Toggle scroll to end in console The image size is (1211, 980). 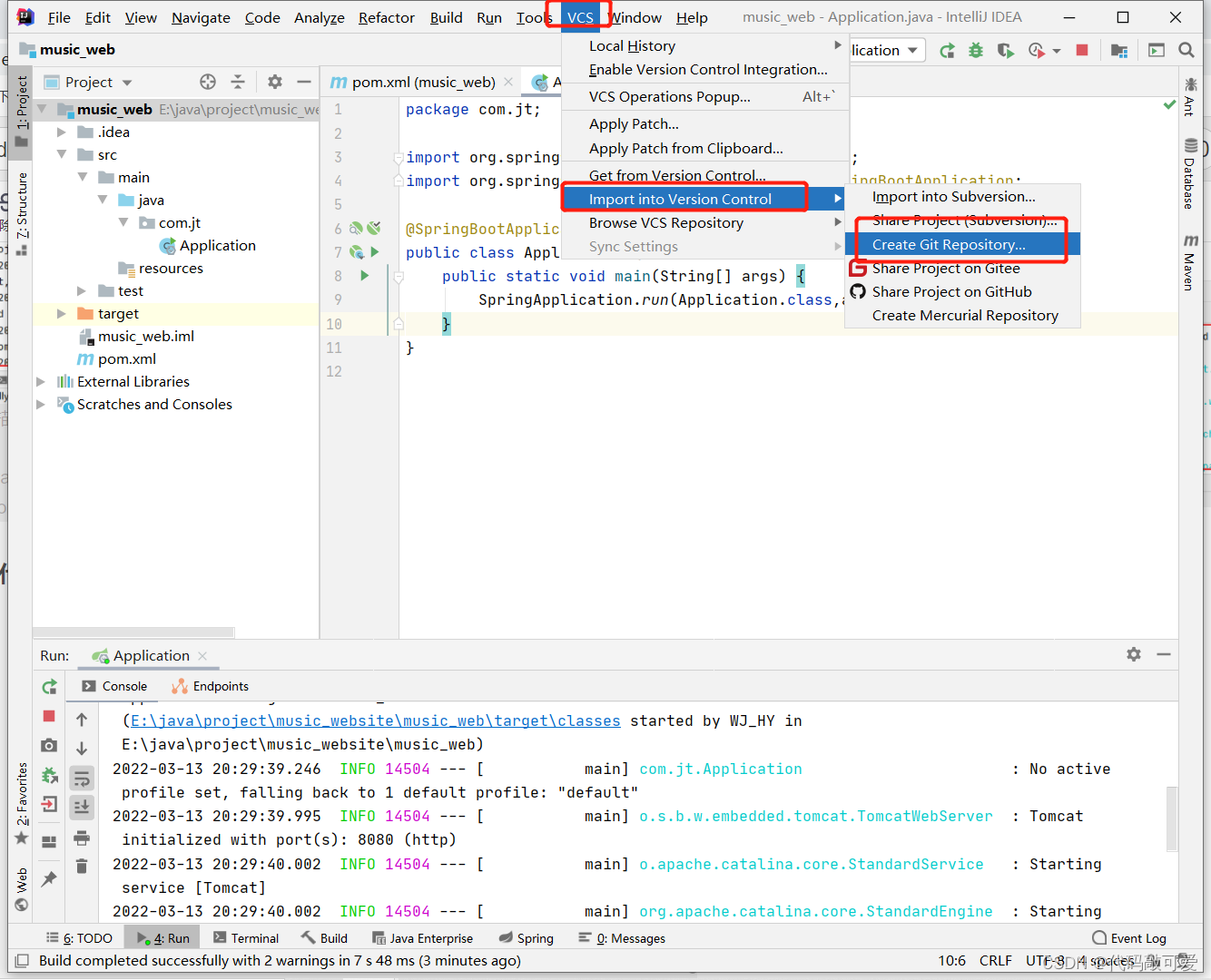(82, 807)
